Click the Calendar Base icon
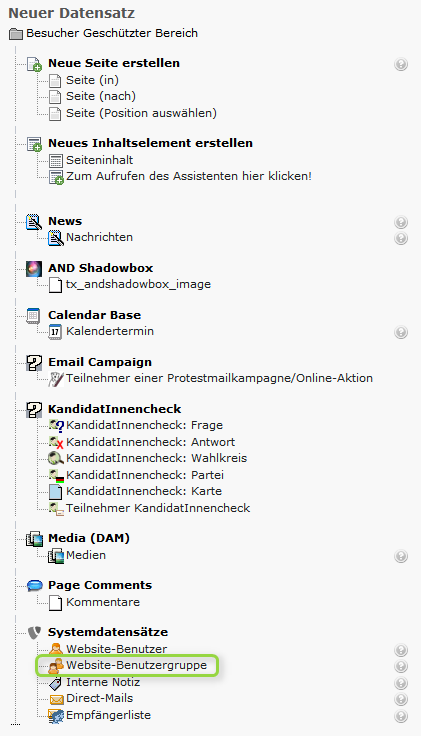Screen dimensions: 421x736 tap(33, 315)
